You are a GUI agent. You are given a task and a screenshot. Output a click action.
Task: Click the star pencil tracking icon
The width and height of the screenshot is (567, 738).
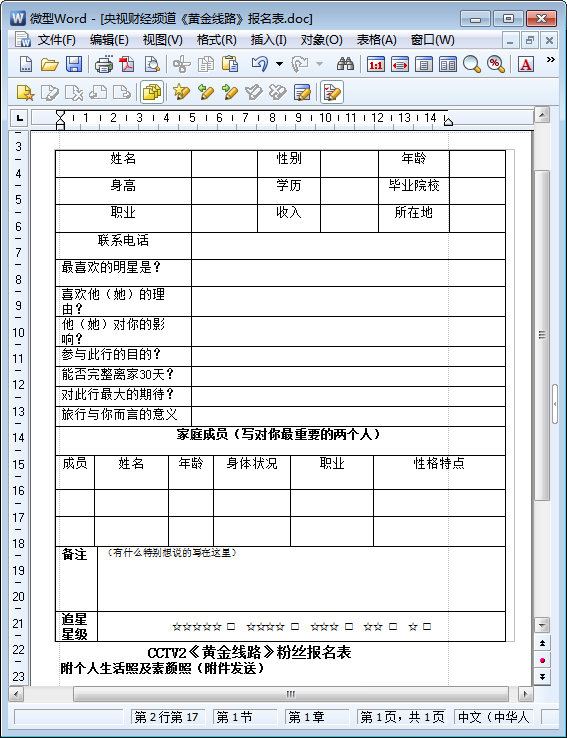pos(181,92)
